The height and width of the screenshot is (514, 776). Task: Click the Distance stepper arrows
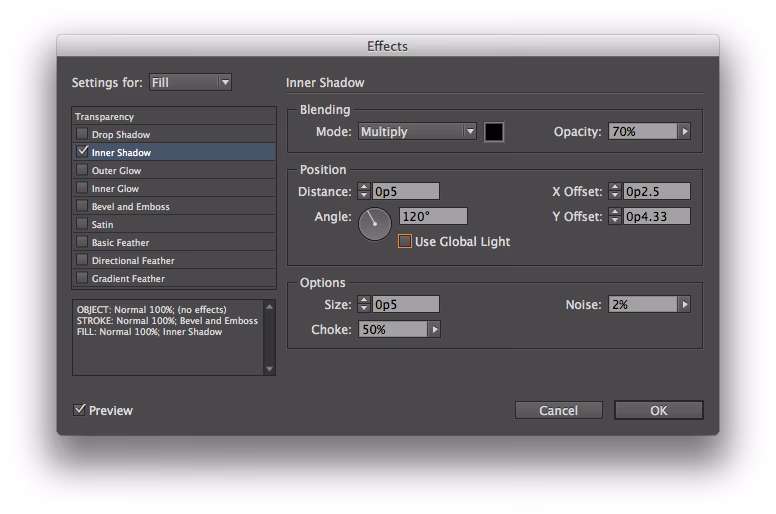point(364,191)
